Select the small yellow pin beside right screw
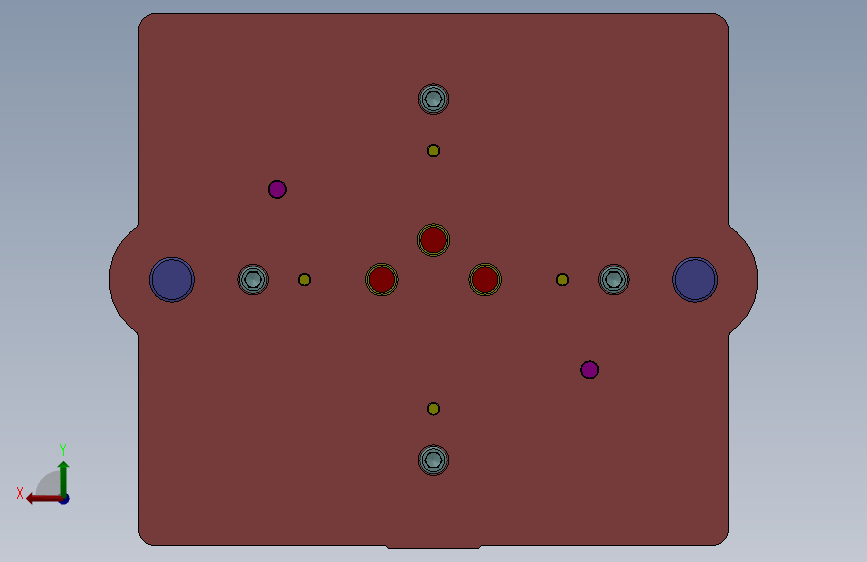Image resolution: width=867 pixels, height=562 pixels. (562, 279)
